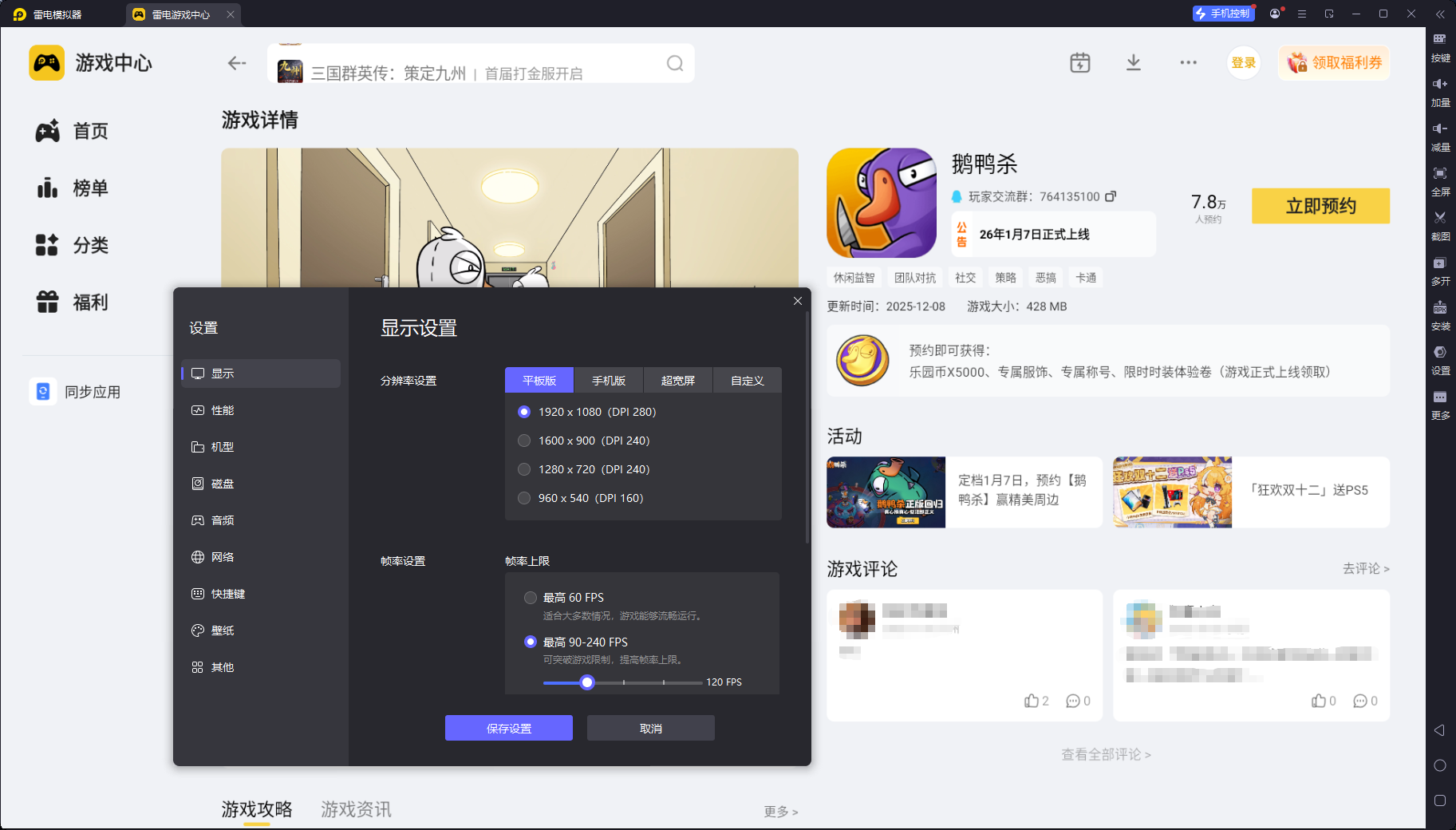Click the back arrow in Game Center

[237, 63]
